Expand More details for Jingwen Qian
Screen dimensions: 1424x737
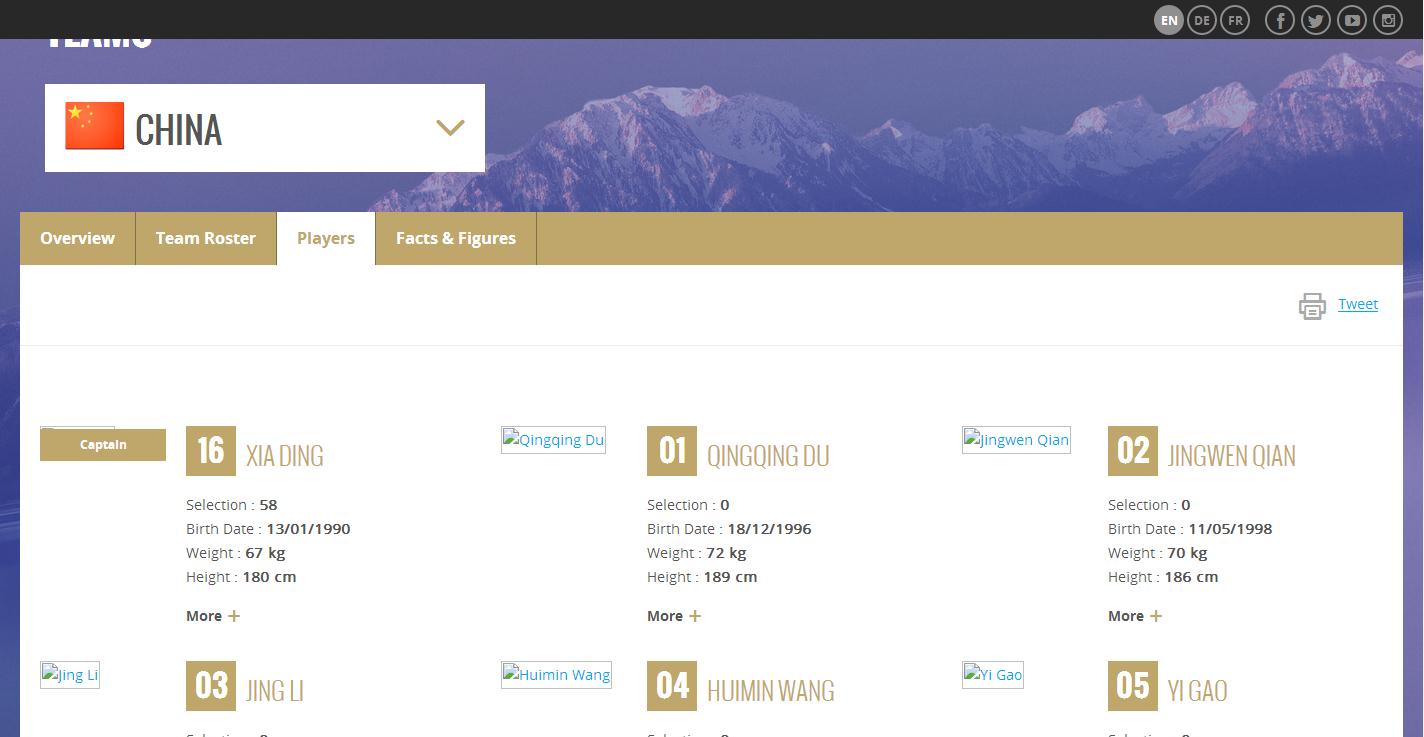point(1135,616)
